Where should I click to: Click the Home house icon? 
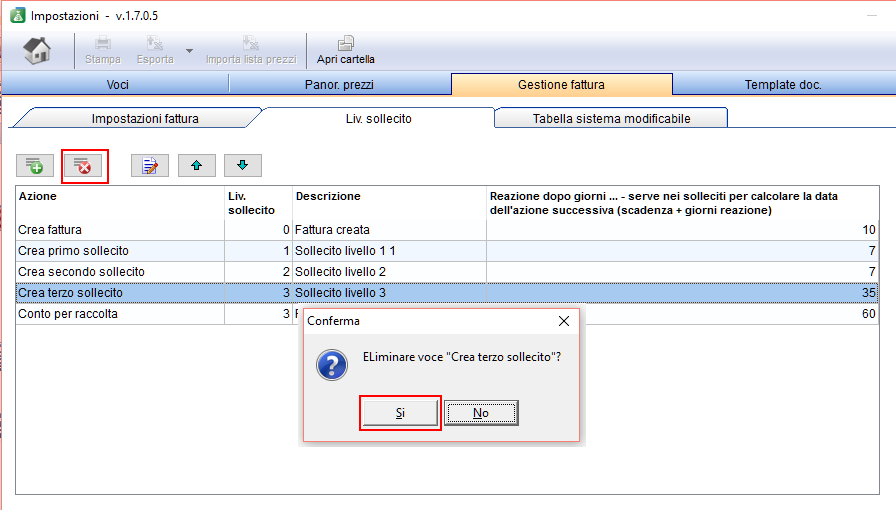37,50
